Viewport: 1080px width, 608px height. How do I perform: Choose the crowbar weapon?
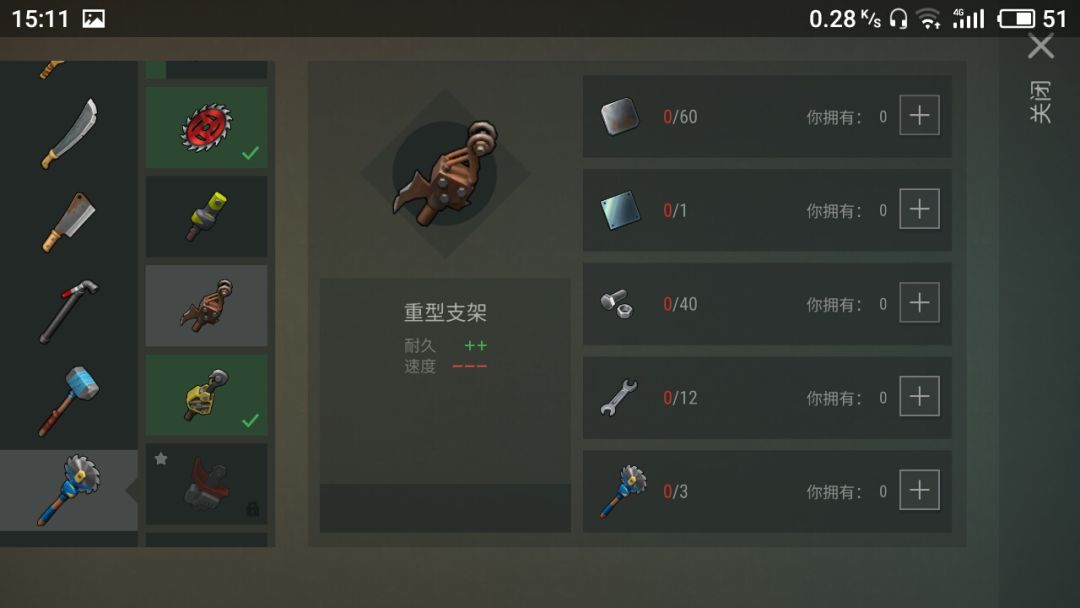point(69,311)
